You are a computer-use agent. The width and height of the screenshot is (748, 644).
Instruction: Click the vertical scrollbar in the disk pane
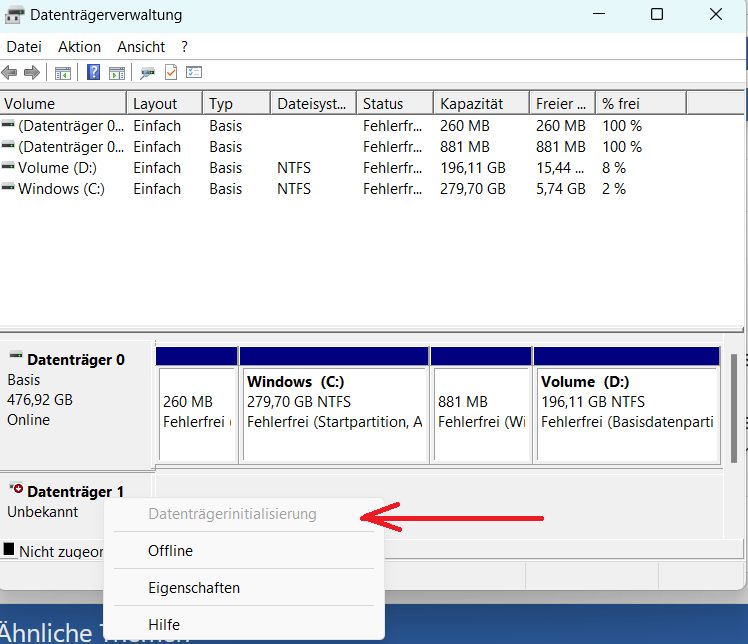(x=734, y=408)
